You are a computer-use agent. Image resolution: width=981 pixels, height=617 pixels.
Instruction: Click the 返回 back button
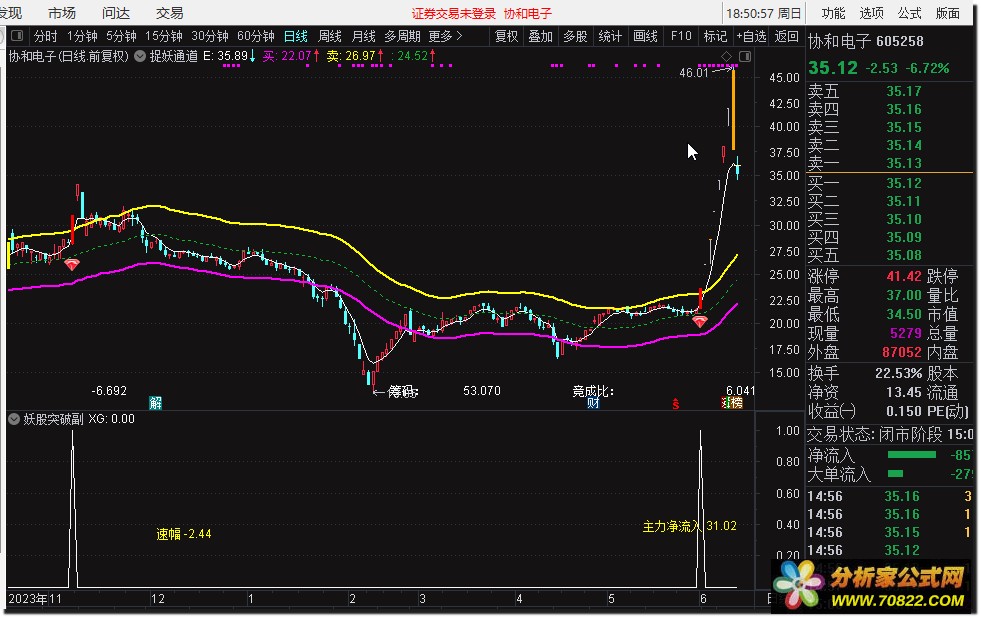(x=786, y=36)
